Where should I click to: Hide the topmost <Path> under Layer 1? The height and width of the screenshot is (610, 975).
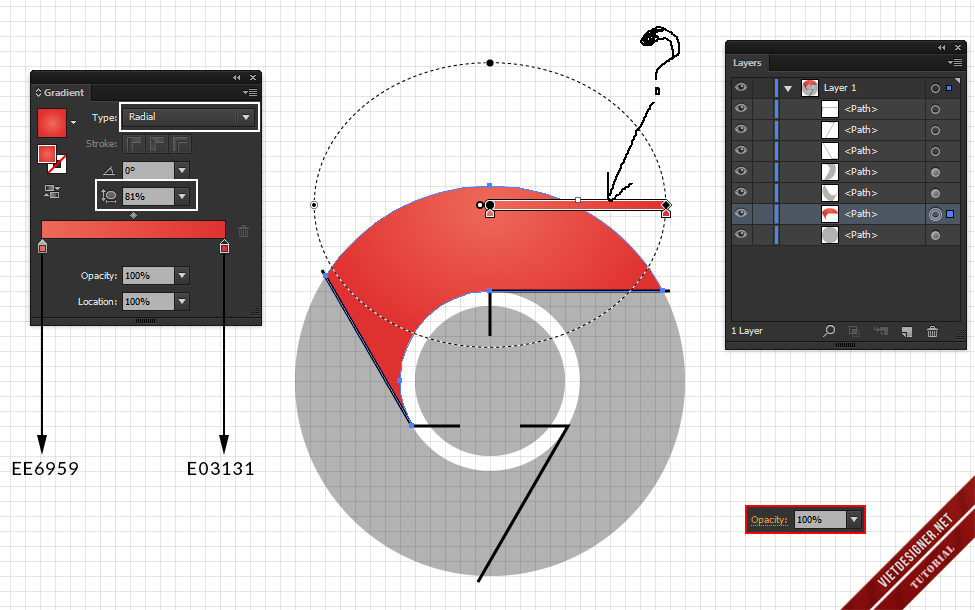tap(741, 108)
